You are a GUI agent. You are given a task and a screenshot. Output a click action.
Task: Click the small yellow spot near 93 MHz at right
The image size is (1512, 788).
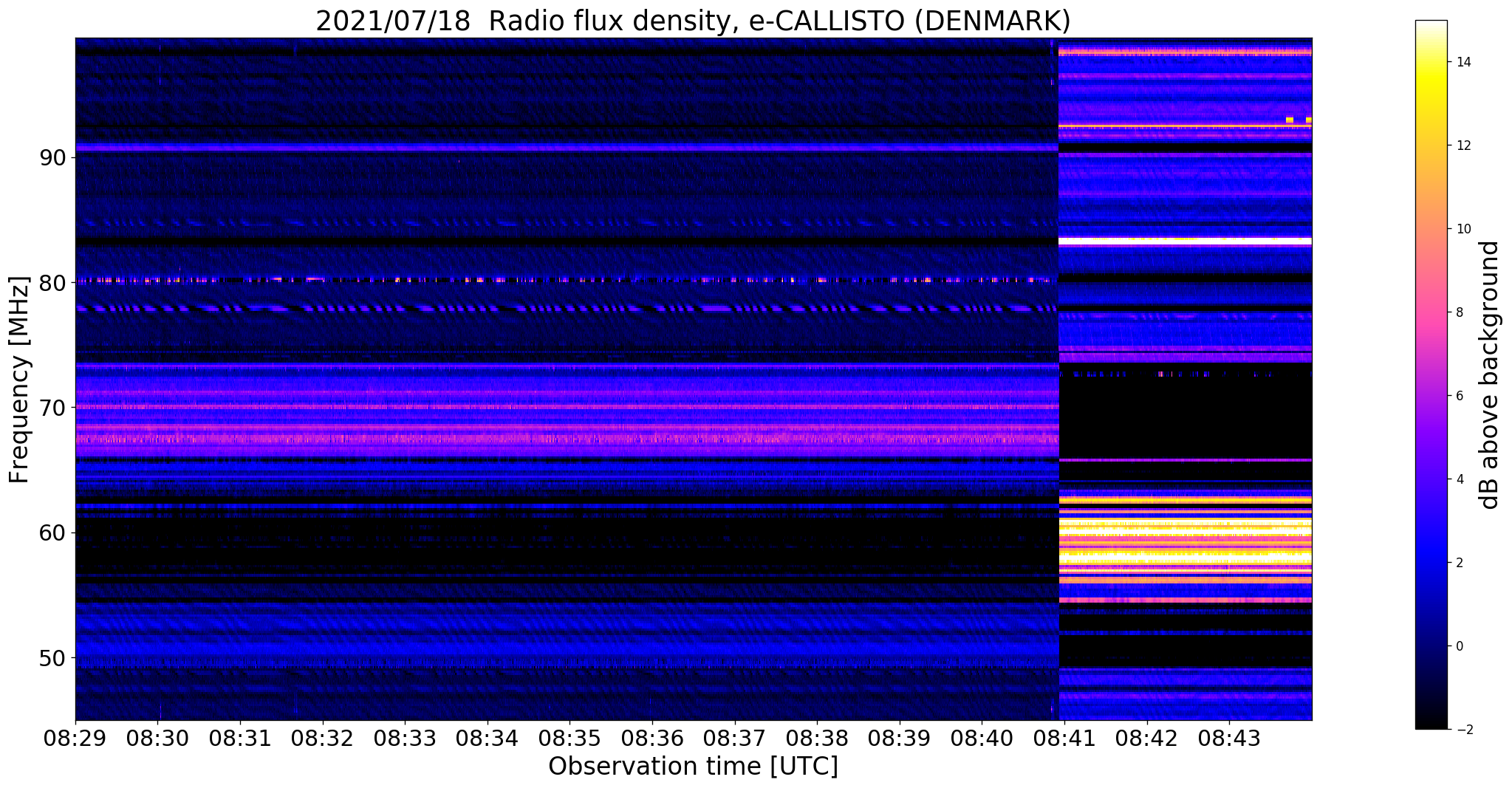[x=1290, y=120]
